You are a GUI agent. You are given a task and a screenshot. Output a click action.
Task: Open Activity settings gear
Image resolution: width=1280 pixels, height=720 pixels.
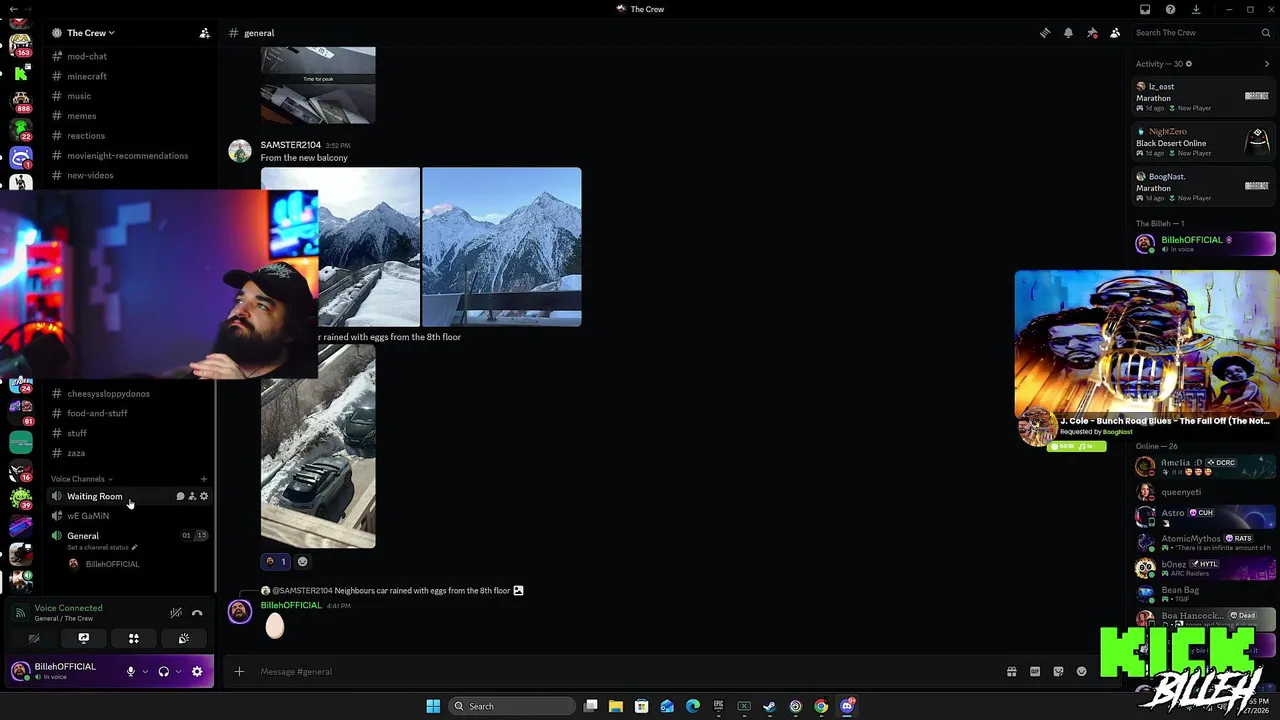tap(1188, 64)
